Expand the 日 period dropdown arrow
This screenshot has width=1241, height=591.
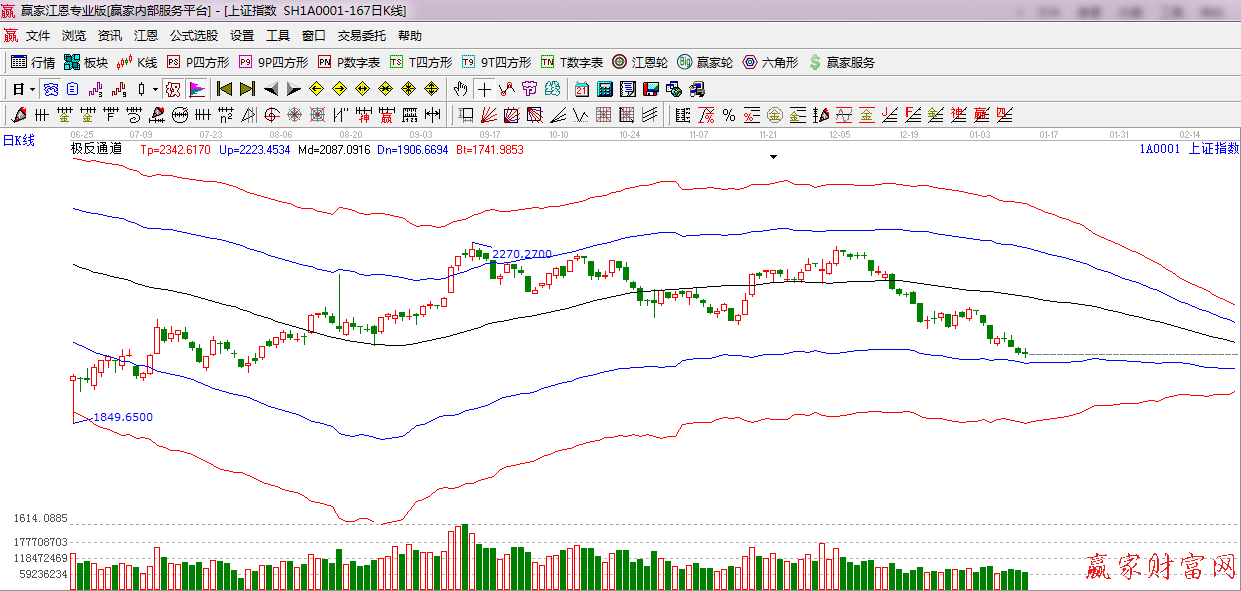click(x=32, y=89)
